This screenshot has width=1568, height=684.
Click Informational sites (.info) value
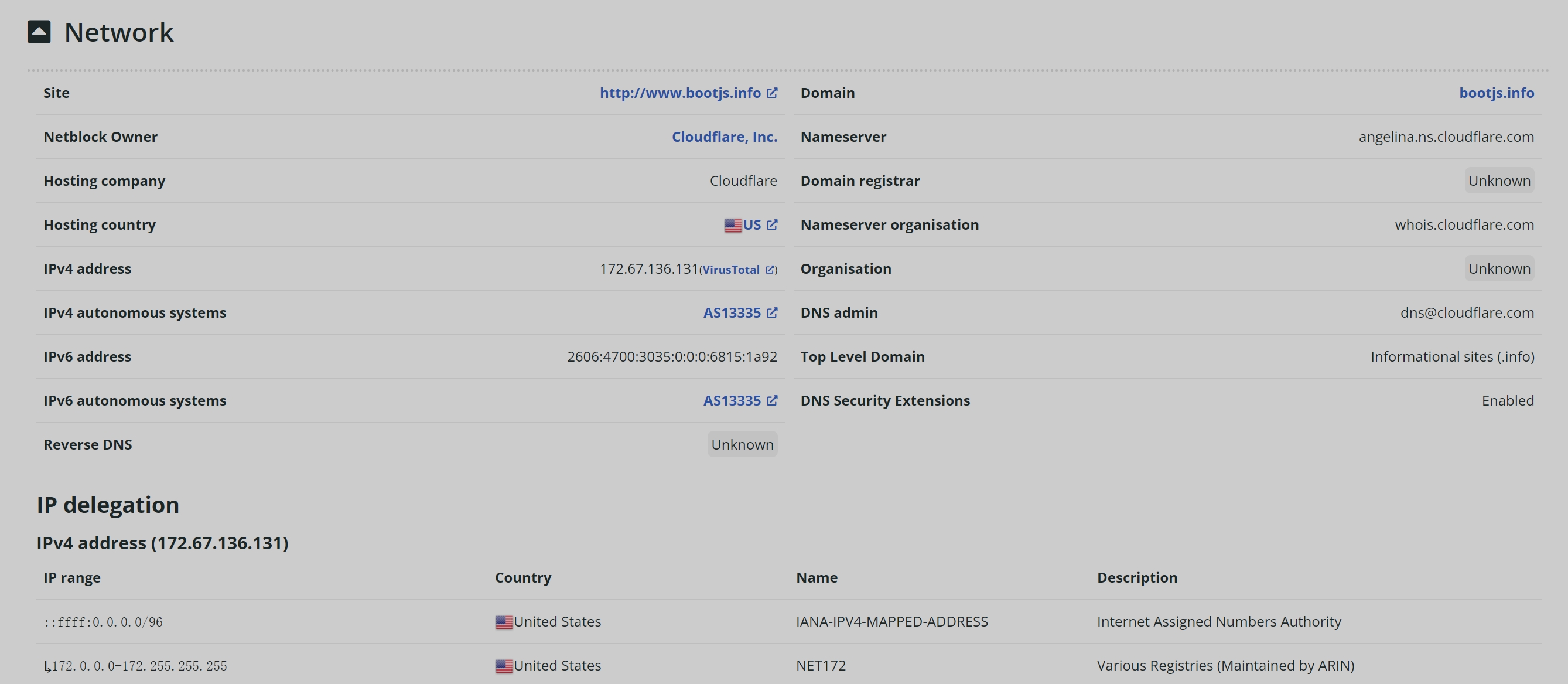tap(1453, 356)
